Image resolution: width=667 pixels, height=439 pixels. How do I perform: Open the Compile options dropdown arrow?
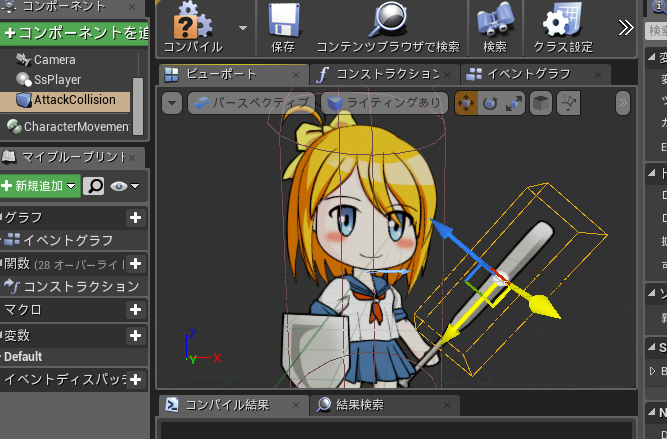[x=243, y=28]
